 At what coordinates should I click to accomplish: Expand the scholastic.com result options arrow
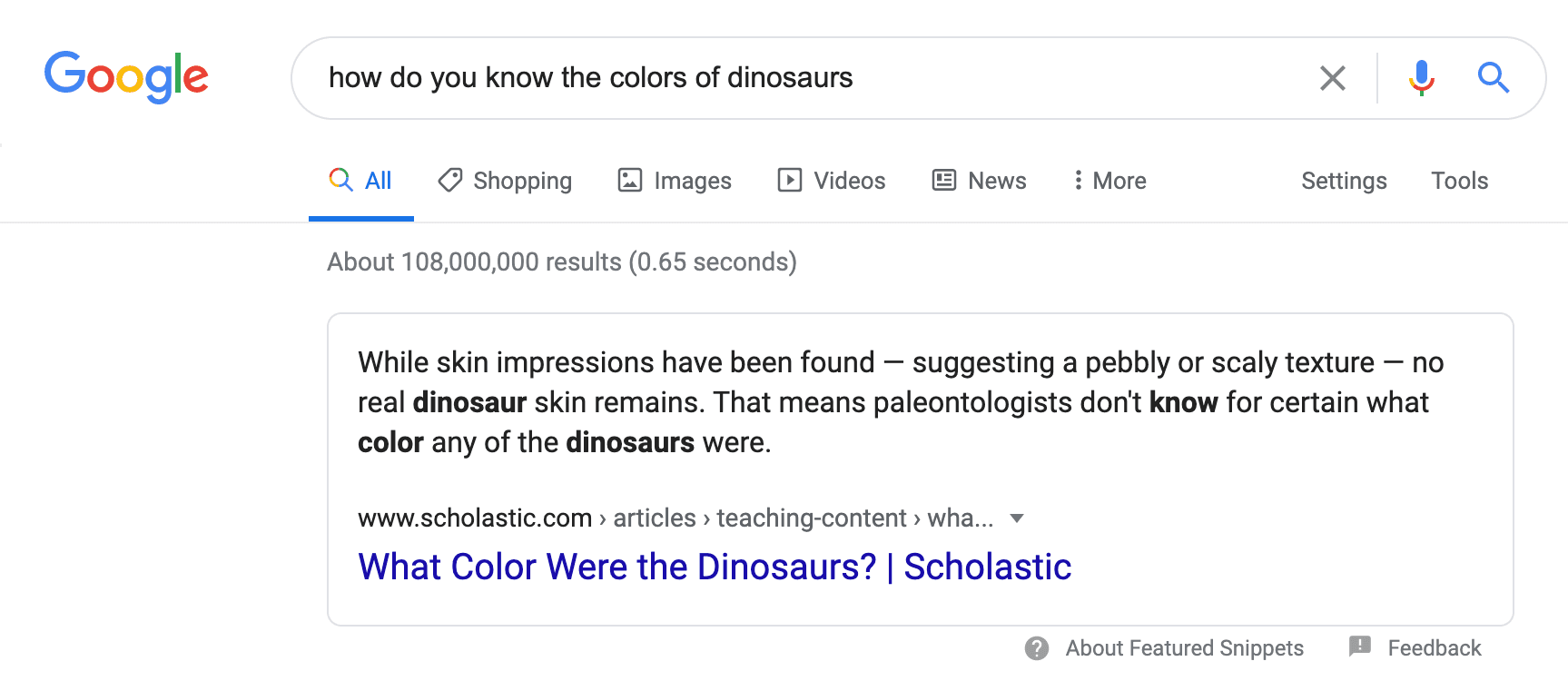(1017, 518)
